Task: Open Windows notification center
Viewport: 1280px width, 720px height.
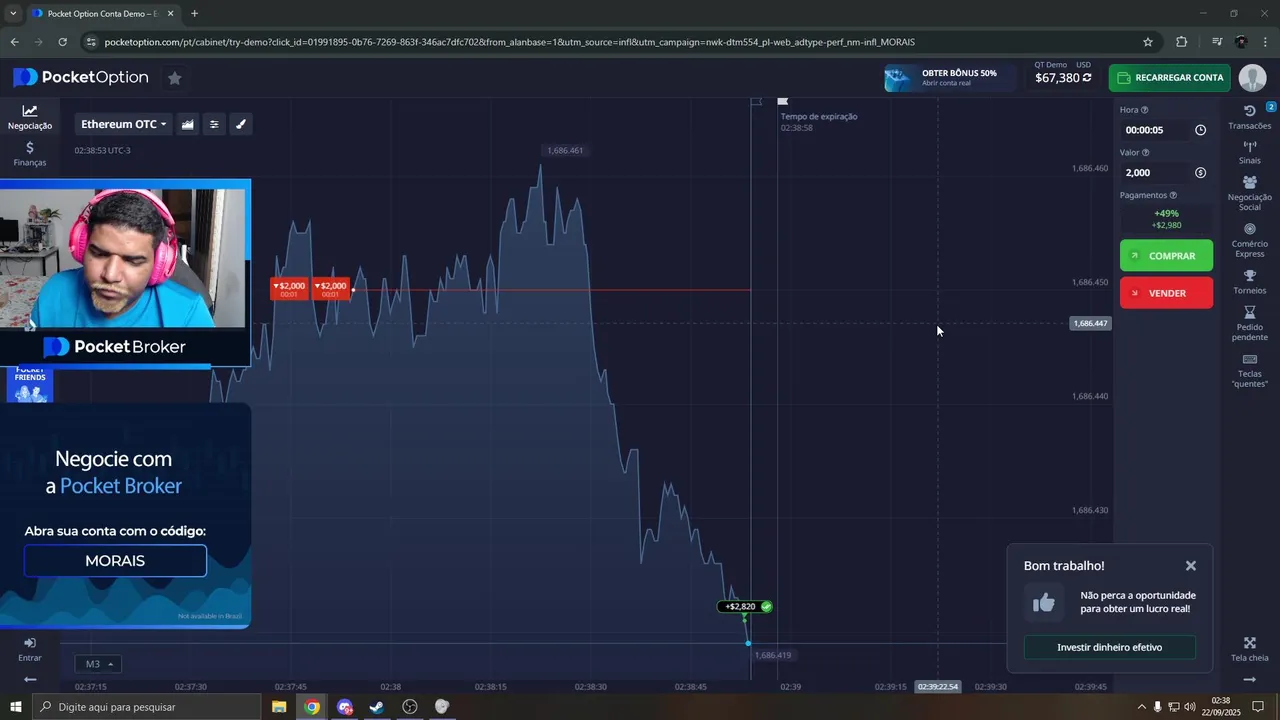Action: (x=1259, y=707)
